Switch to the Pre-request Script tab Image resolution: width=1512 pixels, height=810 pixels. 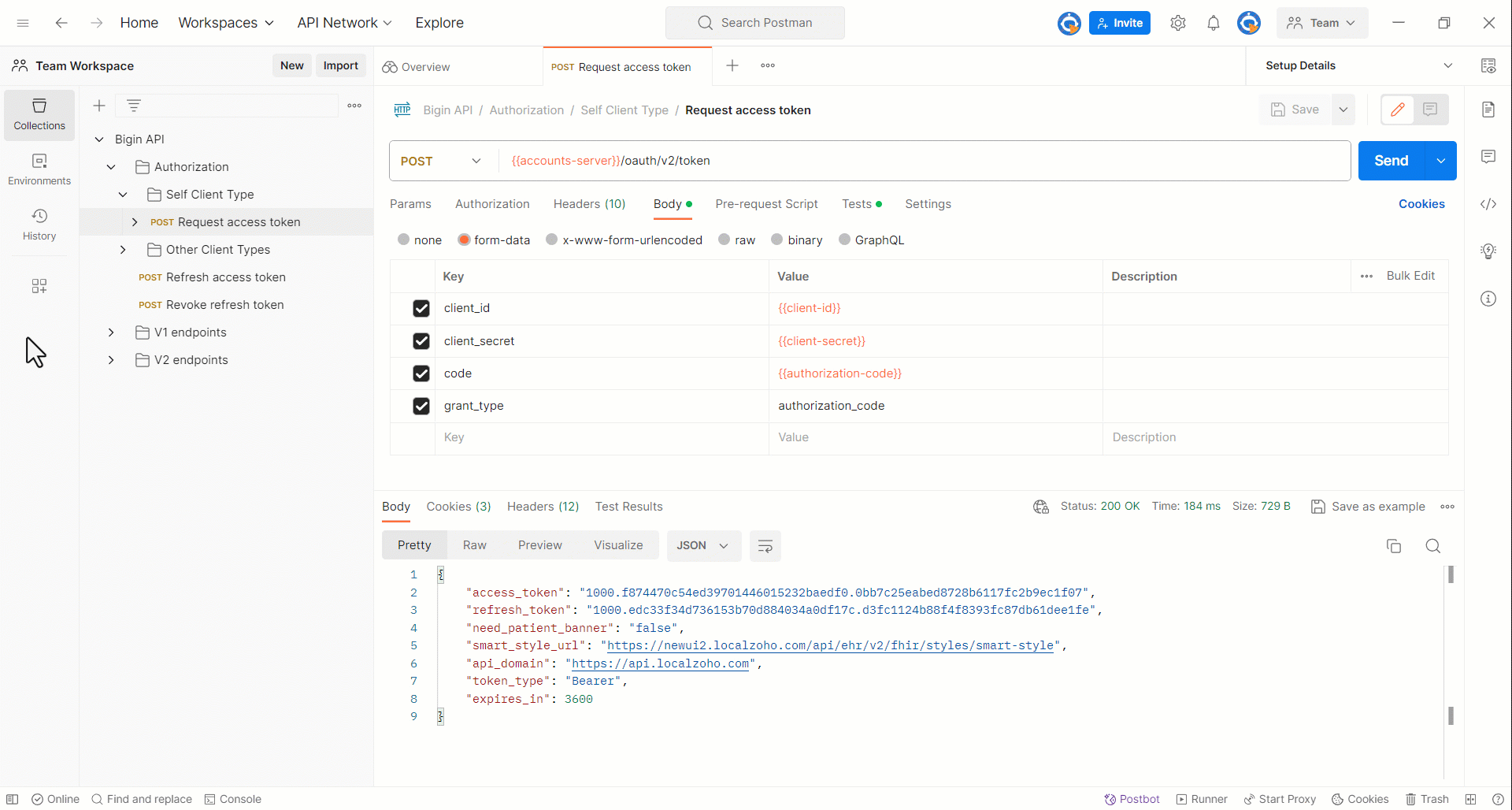pos(766,204)
